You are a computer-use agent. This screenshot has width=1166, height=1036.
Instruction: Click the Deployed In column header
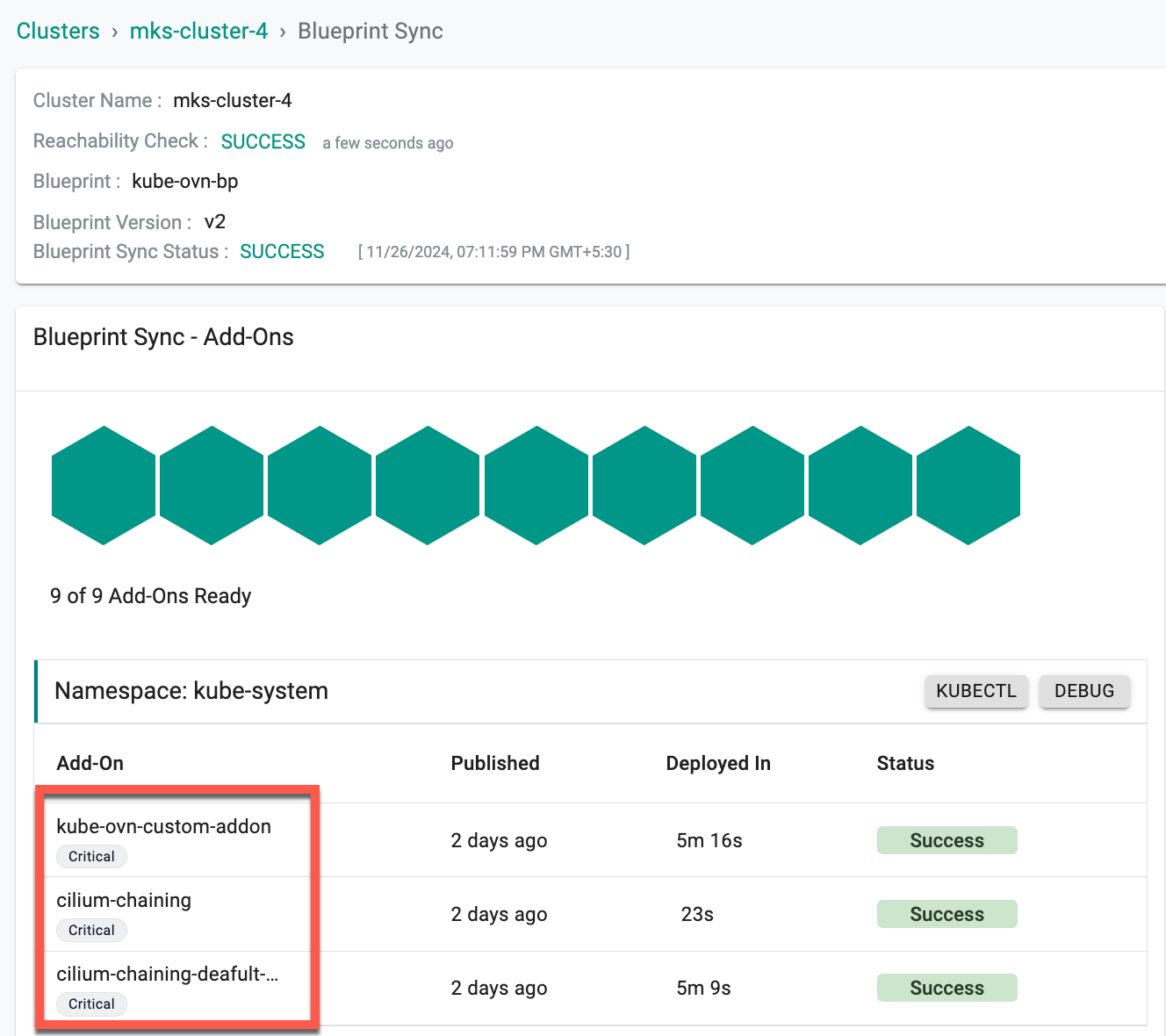coord(718,763)
